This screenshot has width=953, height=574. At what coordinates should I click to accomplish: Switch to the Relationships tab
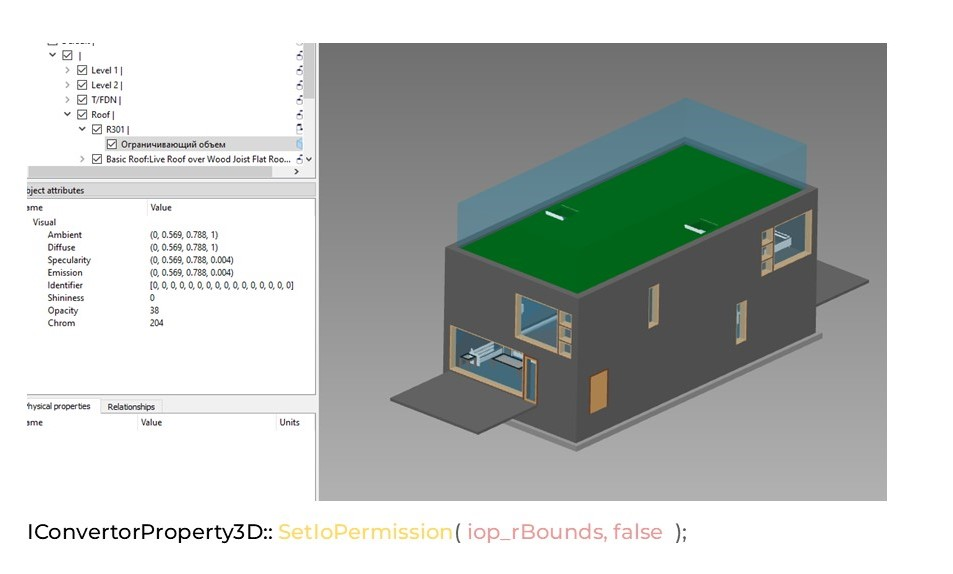pyautogui.click(x=131, y=407)
